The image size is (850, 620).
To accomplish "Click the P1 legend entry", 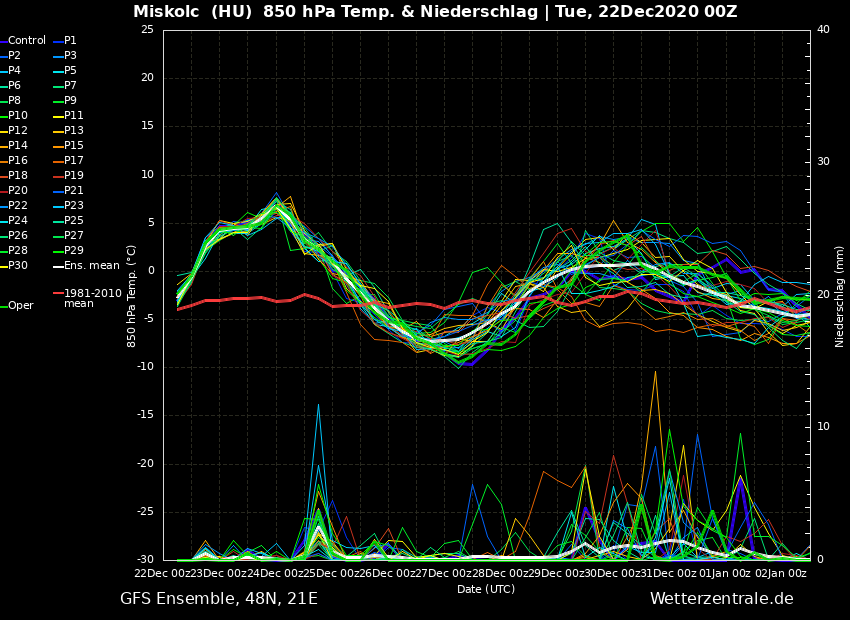I will tap(70, 41).
